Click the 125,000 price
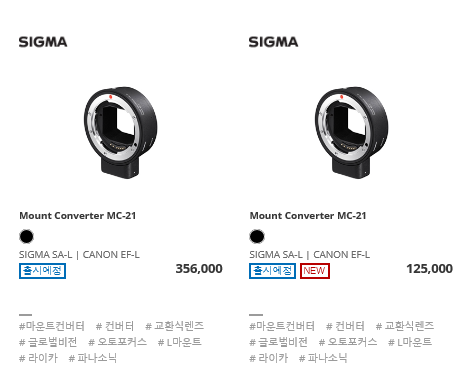Screen dimensions: 466x385 [x=429, y=269]
